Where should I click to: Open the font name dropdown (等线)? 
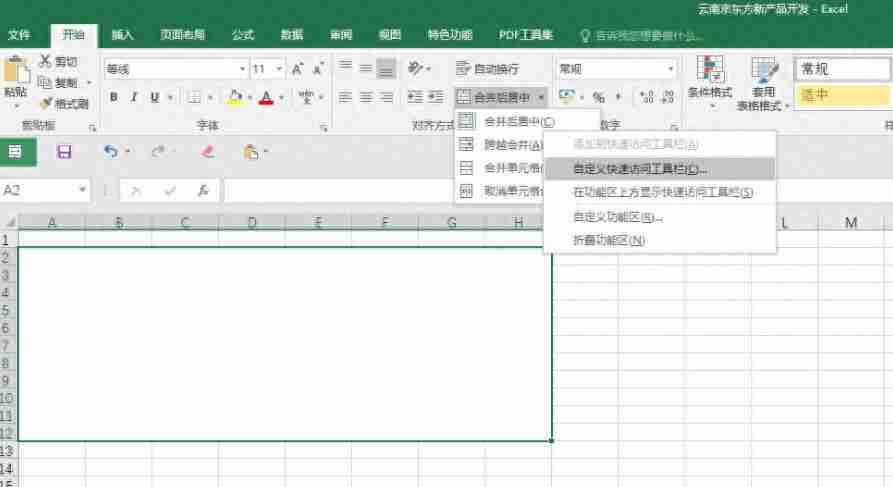[x=242, y=69]
